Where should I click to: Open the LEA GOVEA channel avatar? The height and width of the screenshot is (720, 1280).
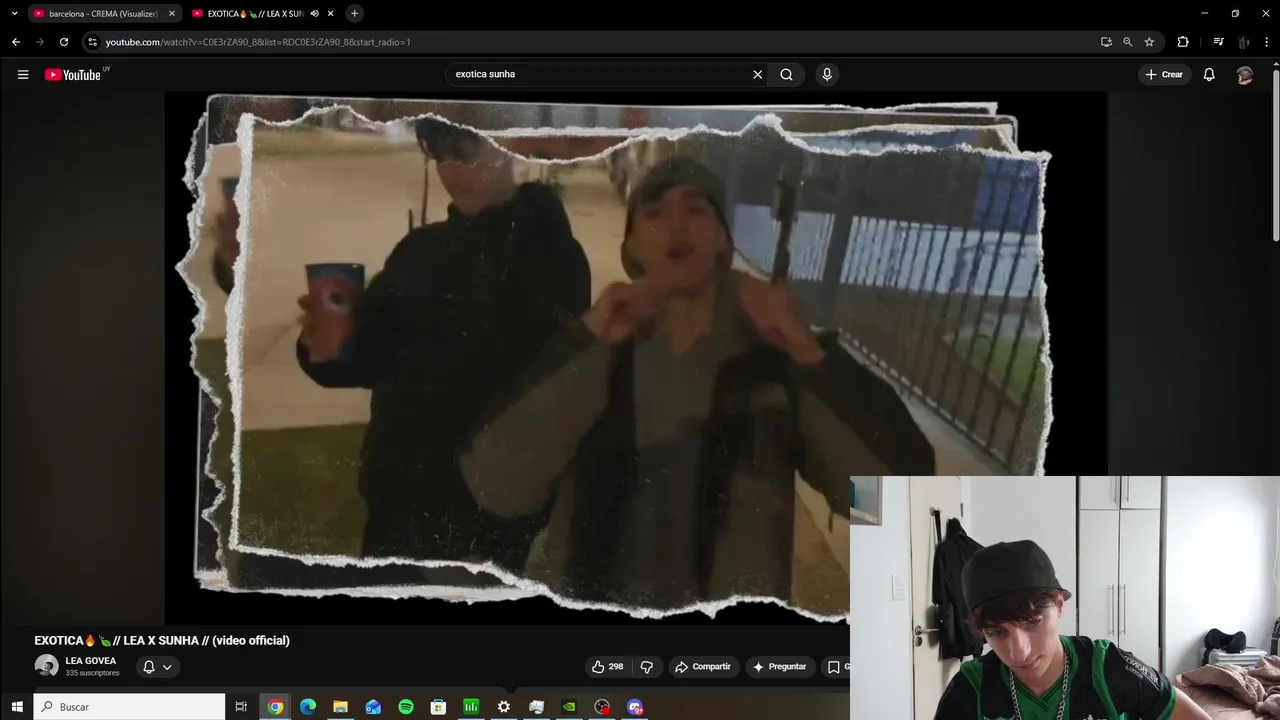[47, 666]
